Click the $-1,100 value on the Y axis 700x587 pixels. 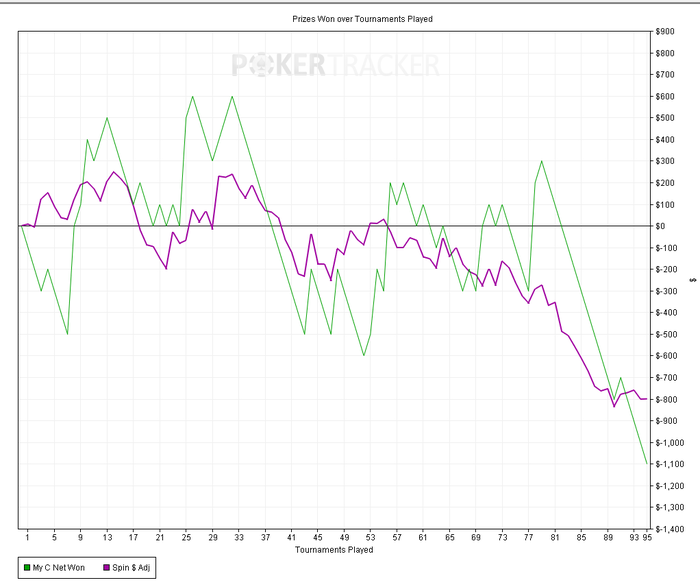[x=670, y=464]
